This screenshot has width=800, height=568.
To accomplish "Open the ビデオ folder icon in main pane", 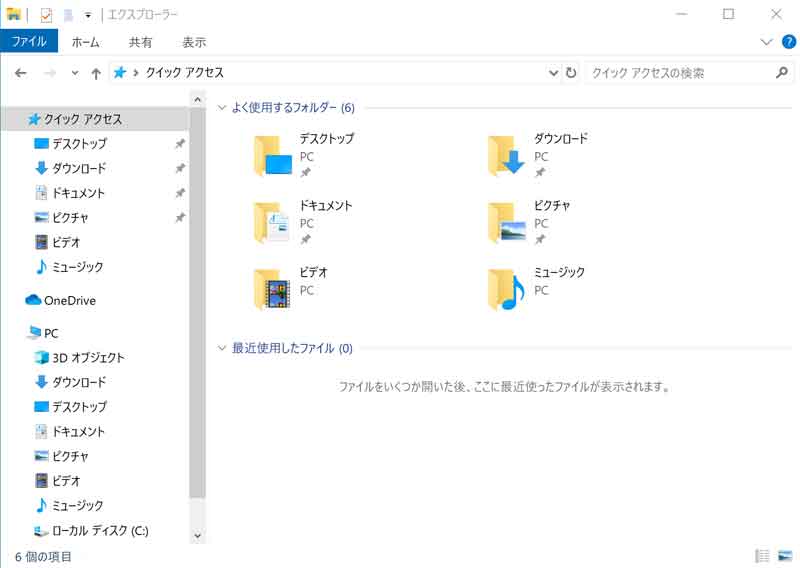I will tap(272, 289).
